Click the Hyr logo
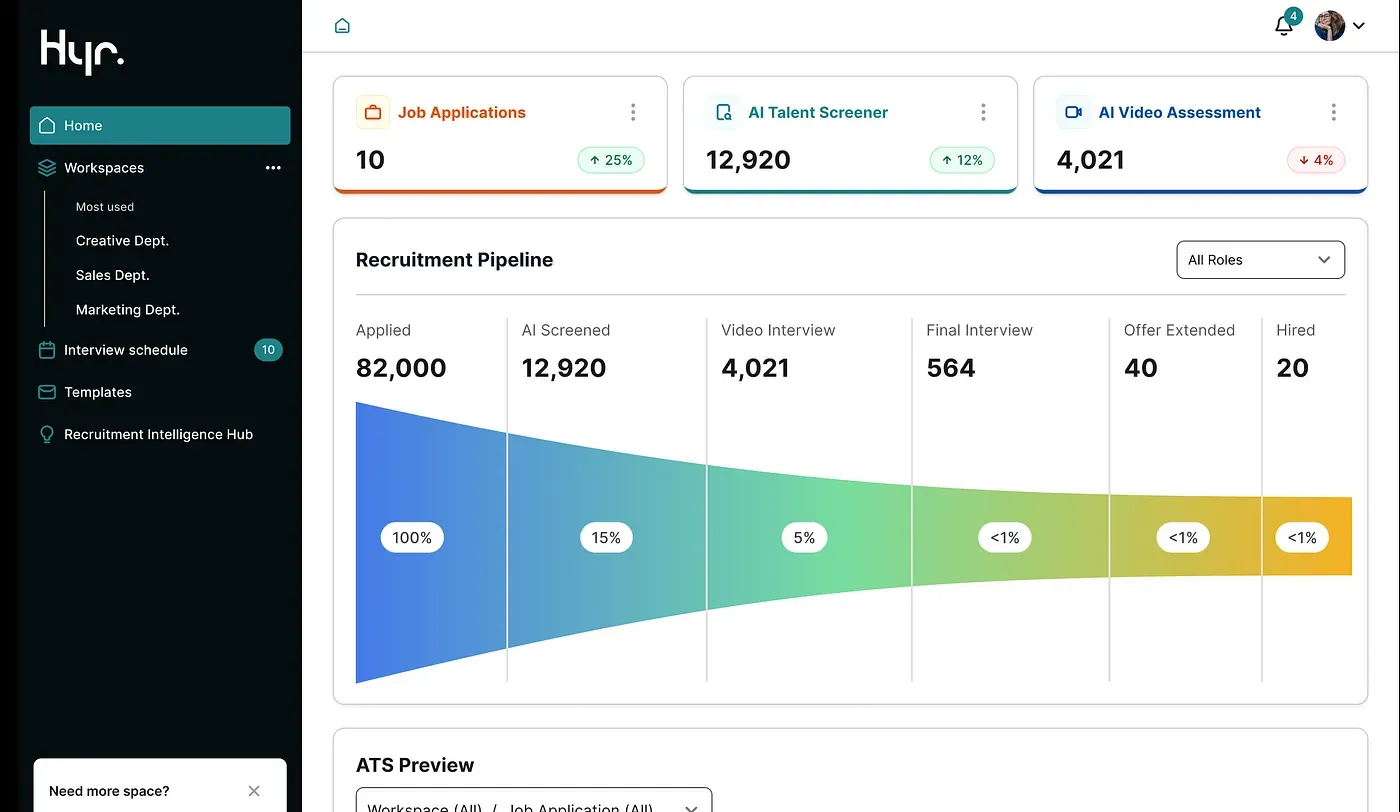This screenshot has width=1400, height=812. point(82,52)
